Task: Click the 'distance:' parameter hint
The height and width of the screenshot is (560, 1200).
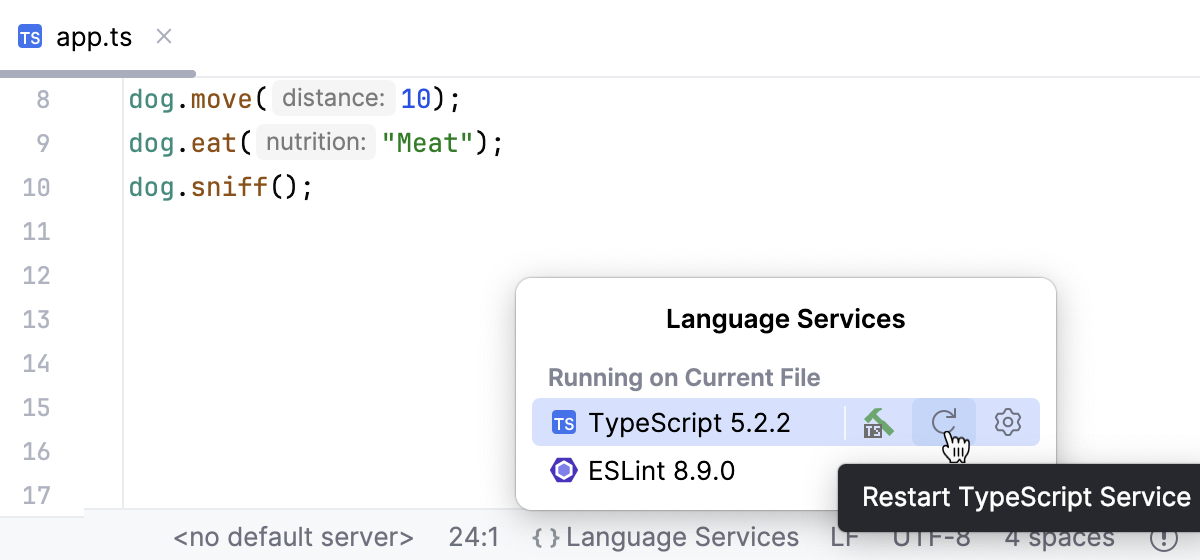Action: tap(333, 99)
